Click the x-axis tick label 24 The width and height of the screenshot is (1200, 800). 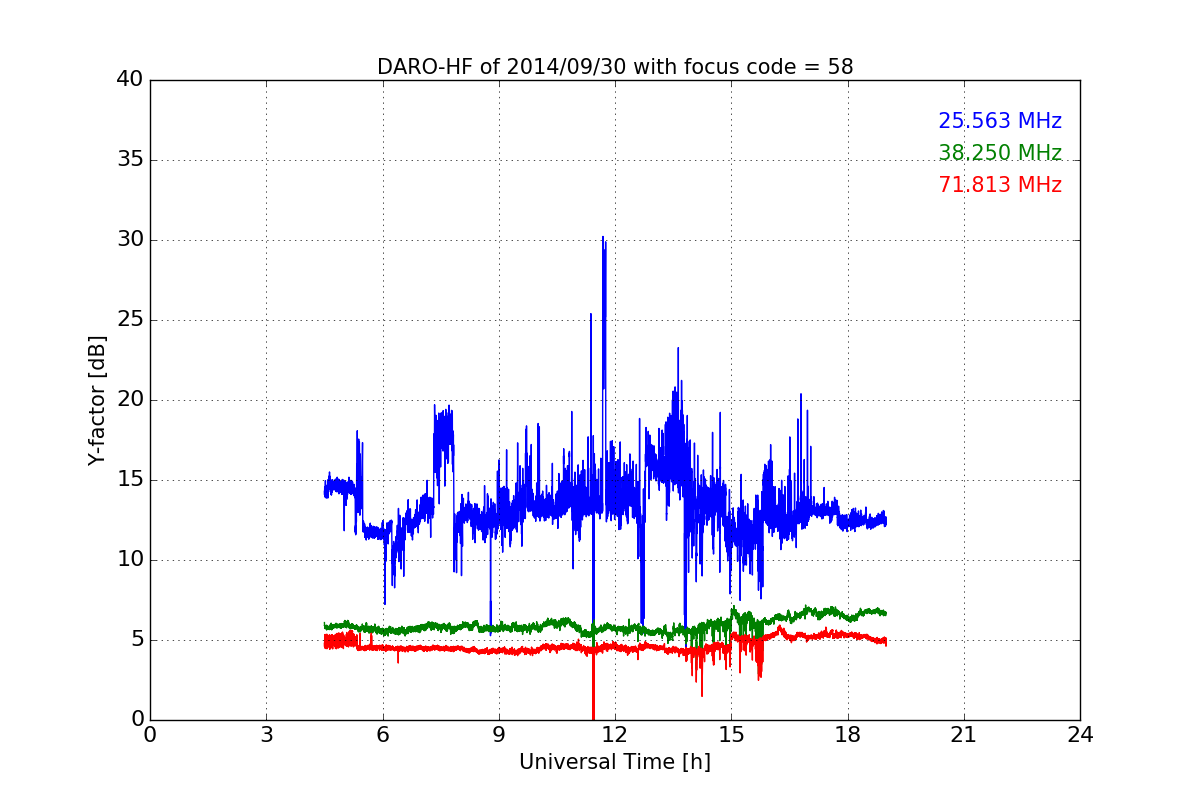(1080, 735)
